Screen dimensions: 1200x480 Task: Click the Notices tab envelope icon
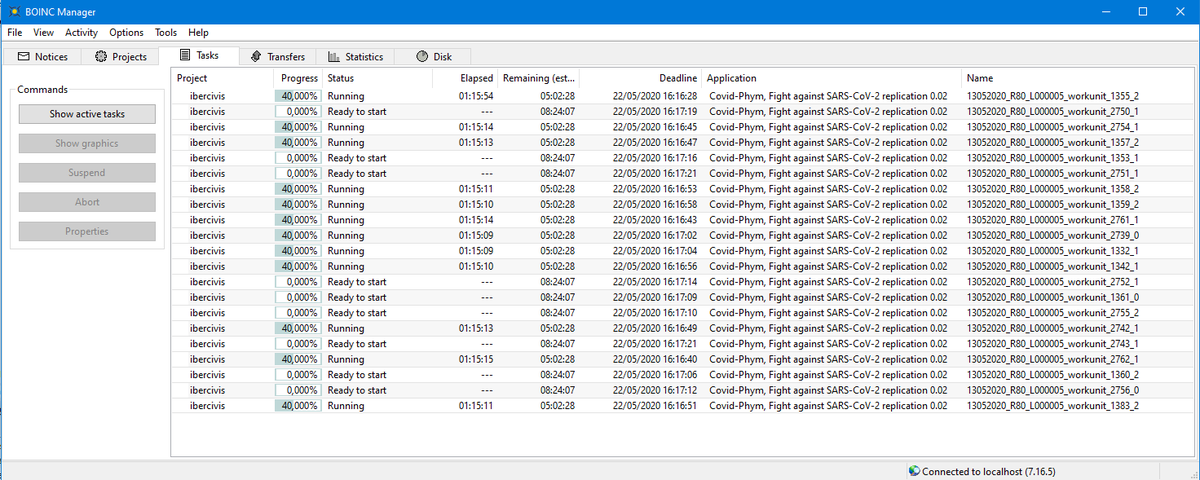(25, 57)
